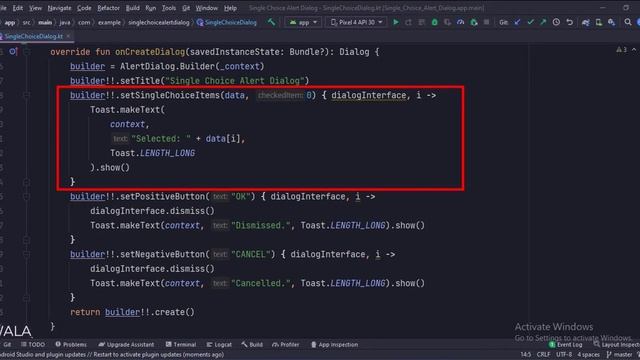The width and height of the screenshot is (640, 360).
Task: Run the app with green play button
Action: pos(396,22)
